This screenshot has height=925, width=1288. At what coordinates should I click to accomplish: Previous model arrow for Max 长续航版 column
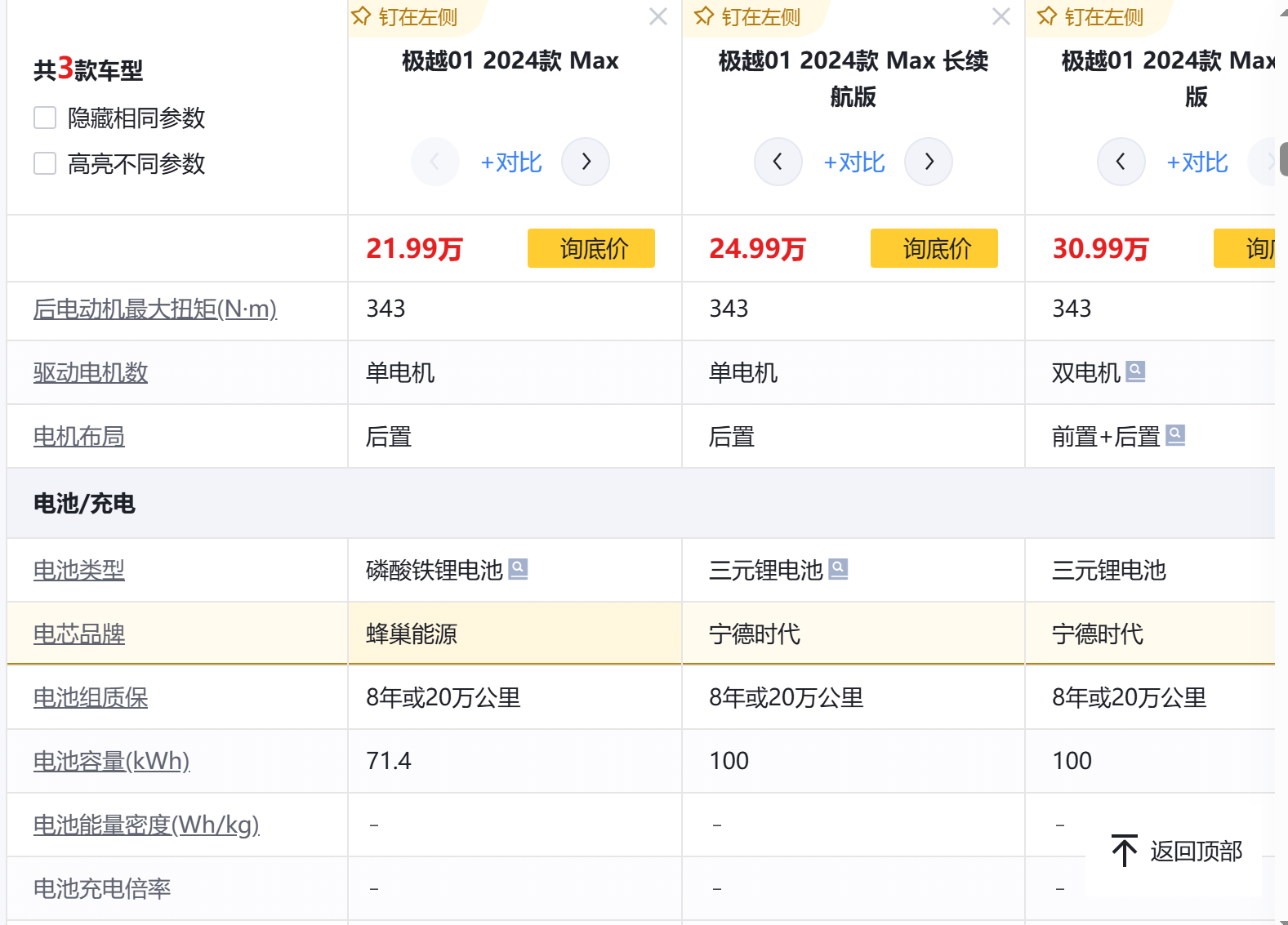[x=778, y=162]
